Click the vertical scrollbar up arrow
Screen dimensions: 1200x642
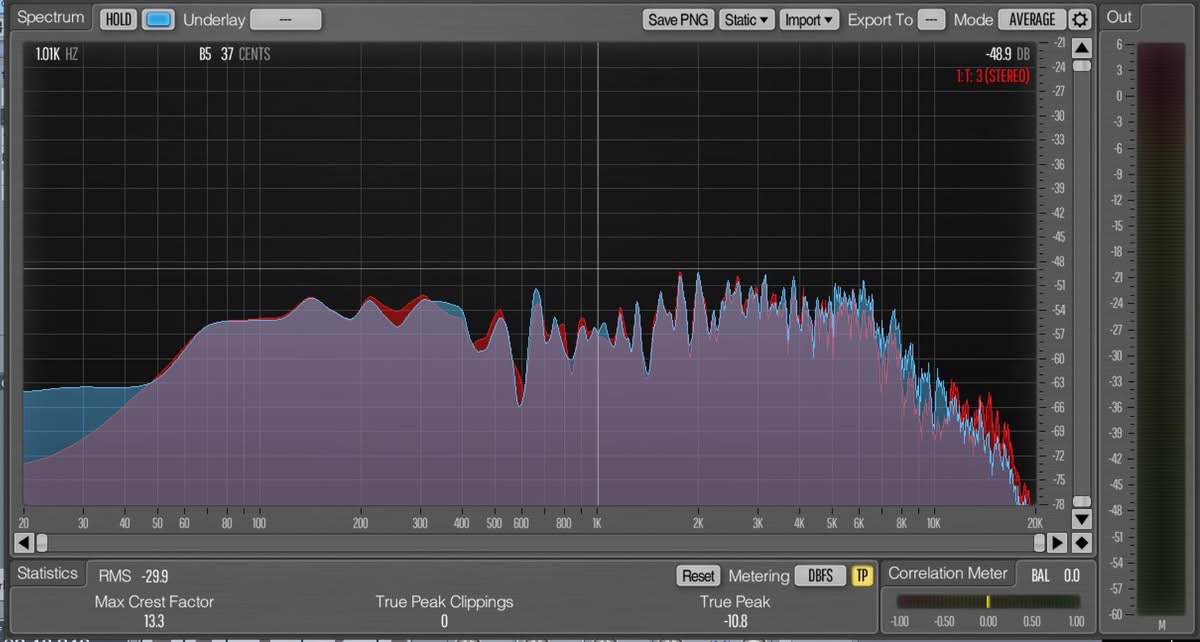point(1081,47)
